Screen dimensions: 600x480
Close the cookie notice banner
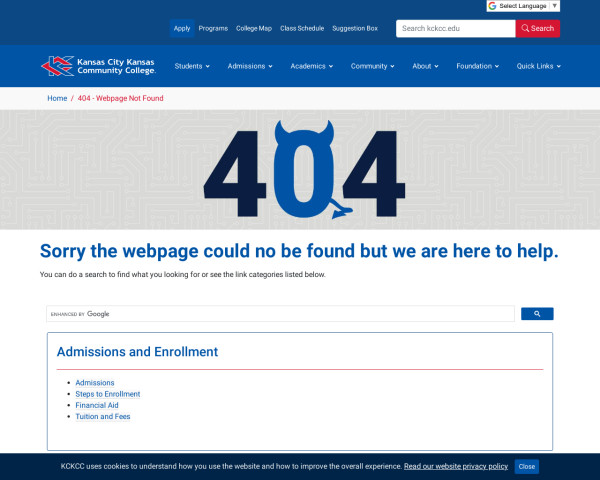click(x=527, y=467)
